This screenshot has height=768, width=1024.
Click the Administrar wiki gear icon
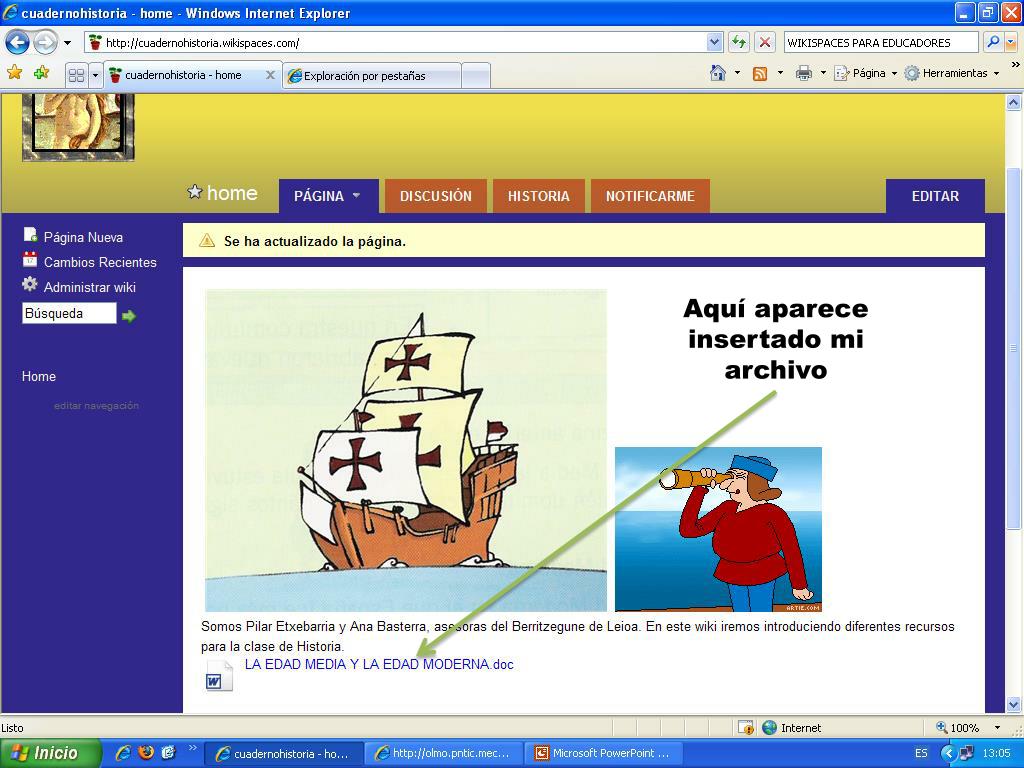30,284
